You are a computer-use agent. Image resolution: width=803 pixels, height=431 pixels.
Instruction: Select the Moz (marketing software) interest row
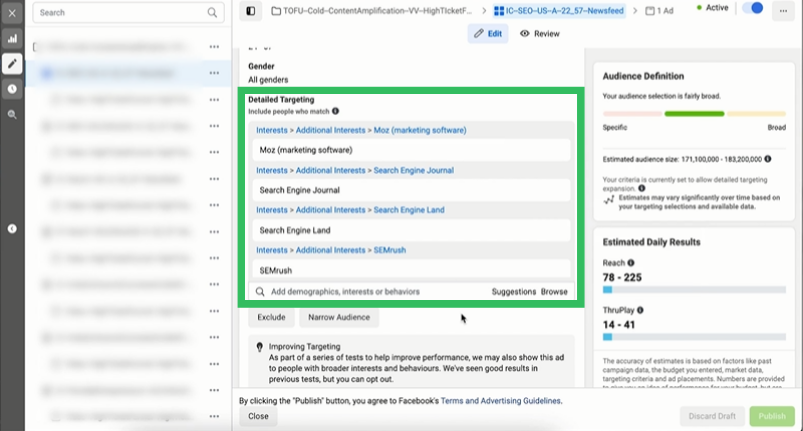point(411,150)
